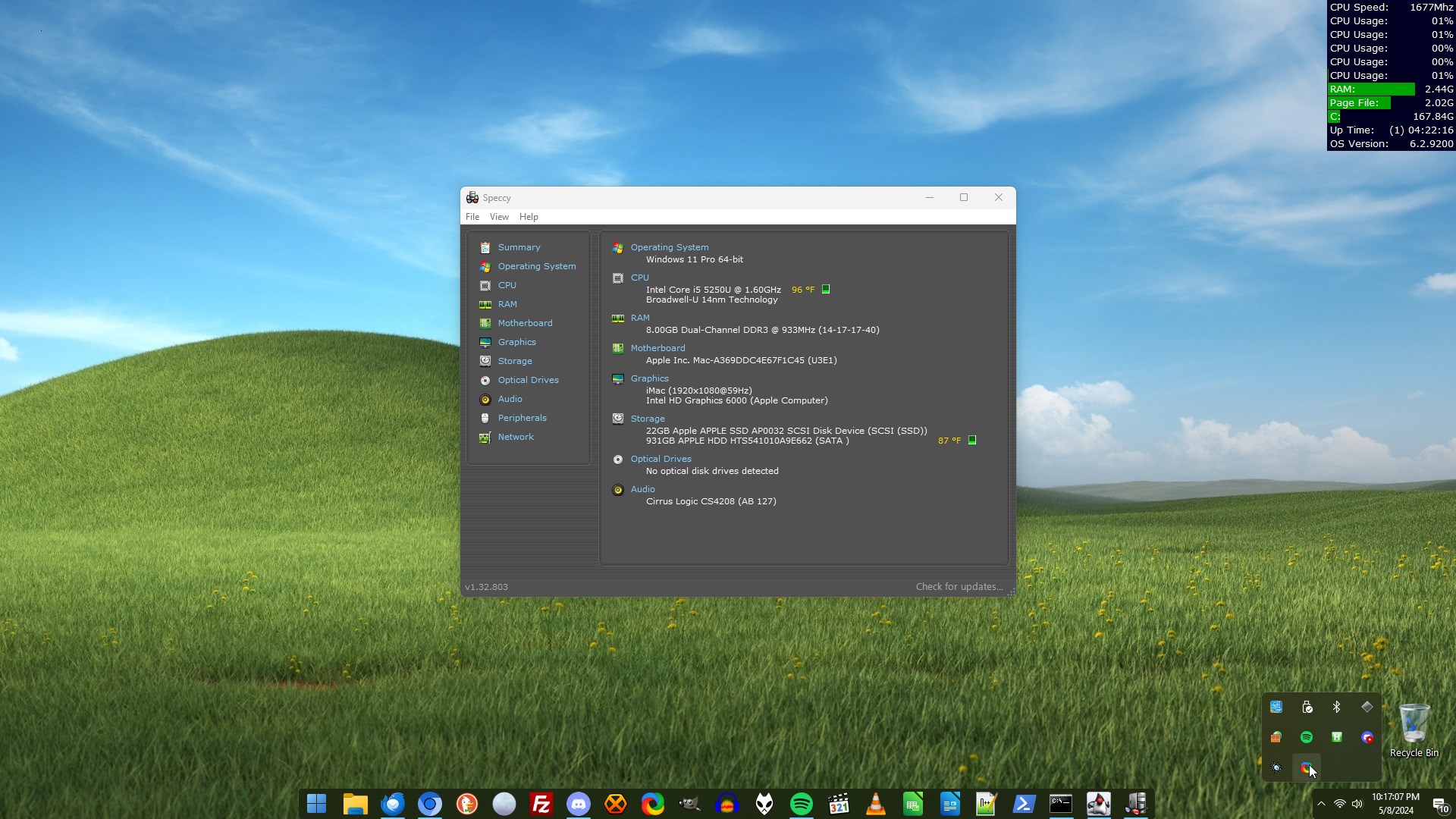
Task: Open Spotify from the taskbar
Action: pos(802,804)
